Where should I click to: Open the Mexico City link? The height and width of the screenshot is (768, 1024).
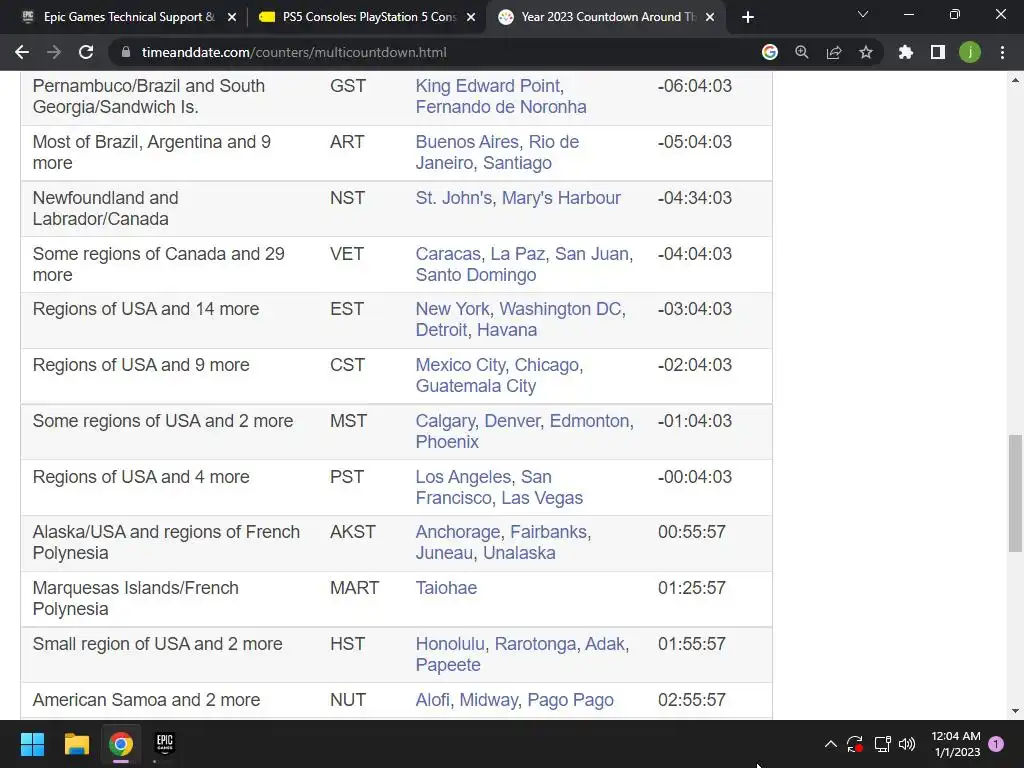460,365
